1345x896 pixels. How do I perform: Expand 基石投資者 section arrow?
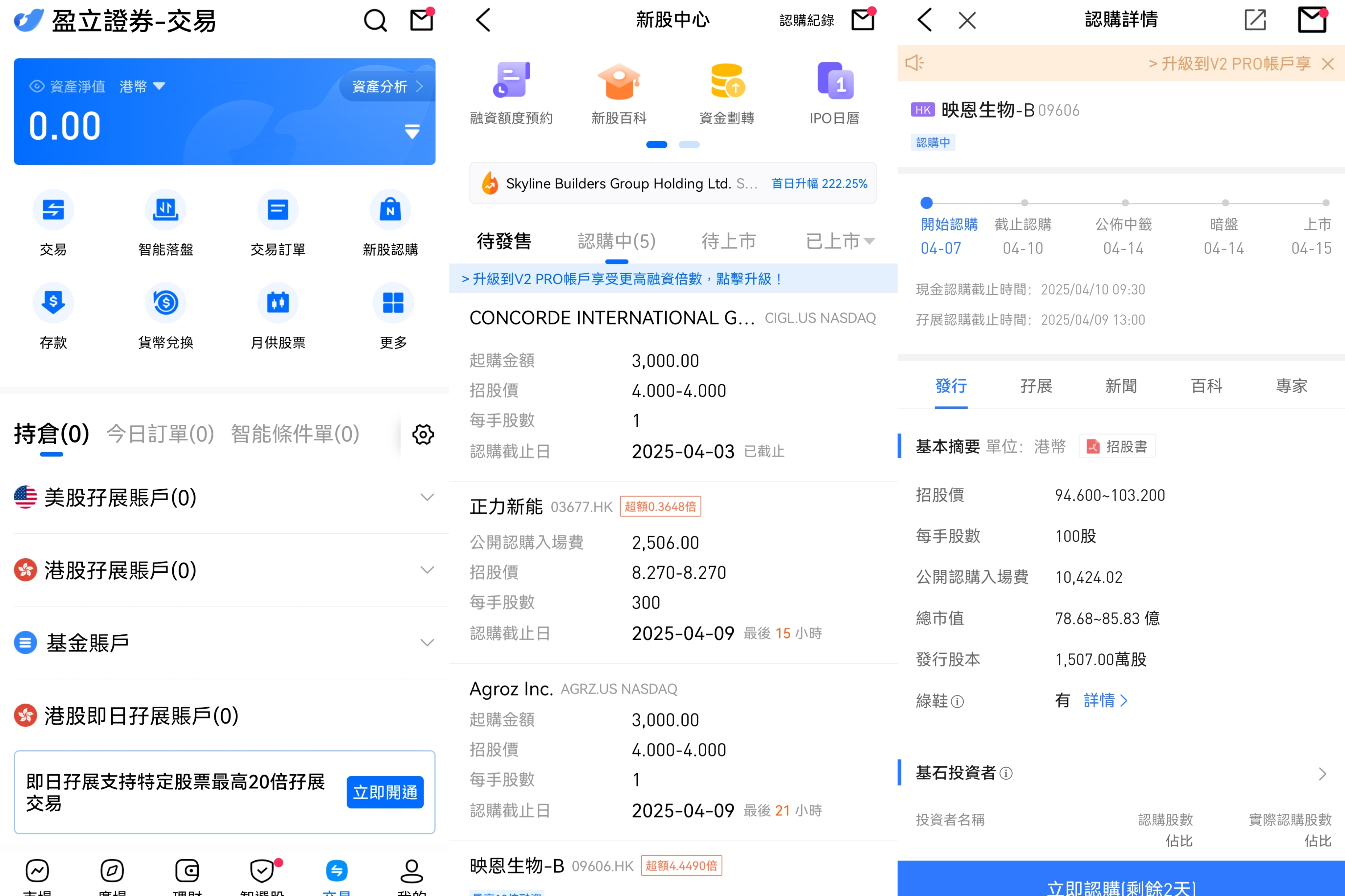click(1322, 774)
